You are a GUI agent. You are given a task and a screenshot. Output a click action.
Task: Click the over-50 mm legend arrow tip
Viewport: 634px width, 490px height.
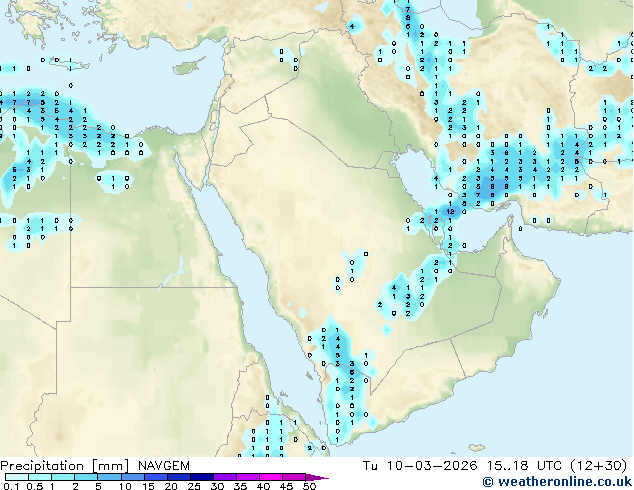pos(317,477)
